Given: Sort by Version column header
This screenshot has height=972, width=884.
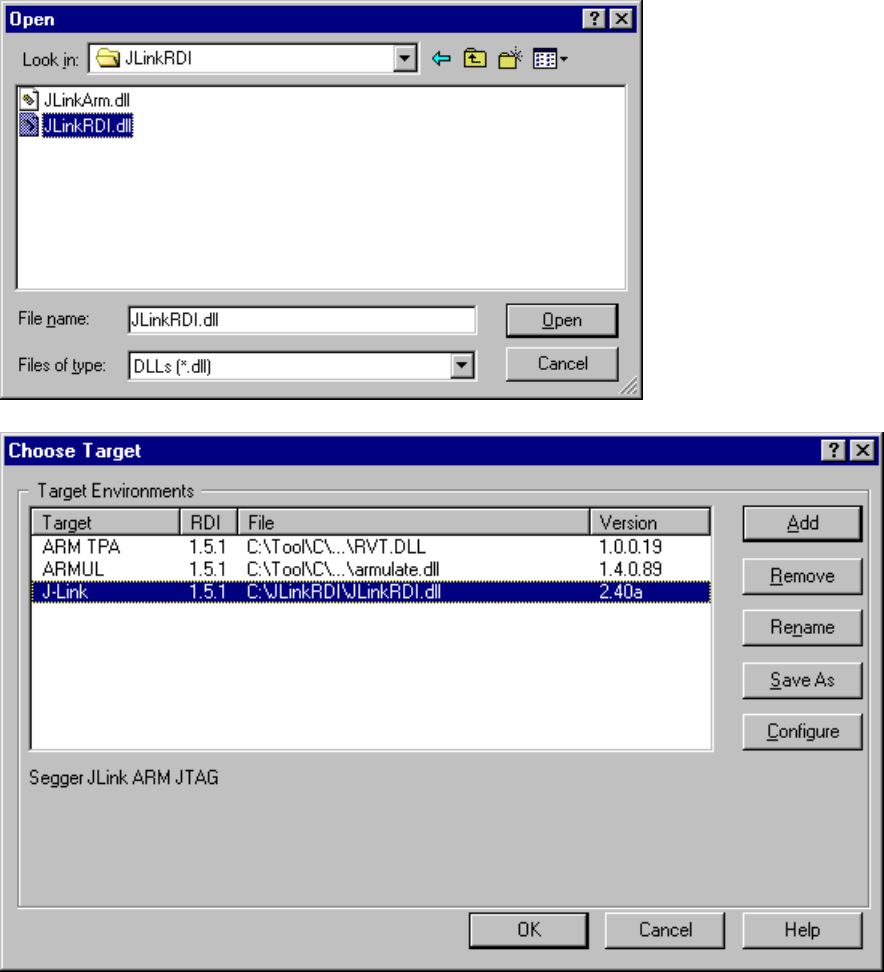Looking at the screenshot, I should click(x=650, y=522).
